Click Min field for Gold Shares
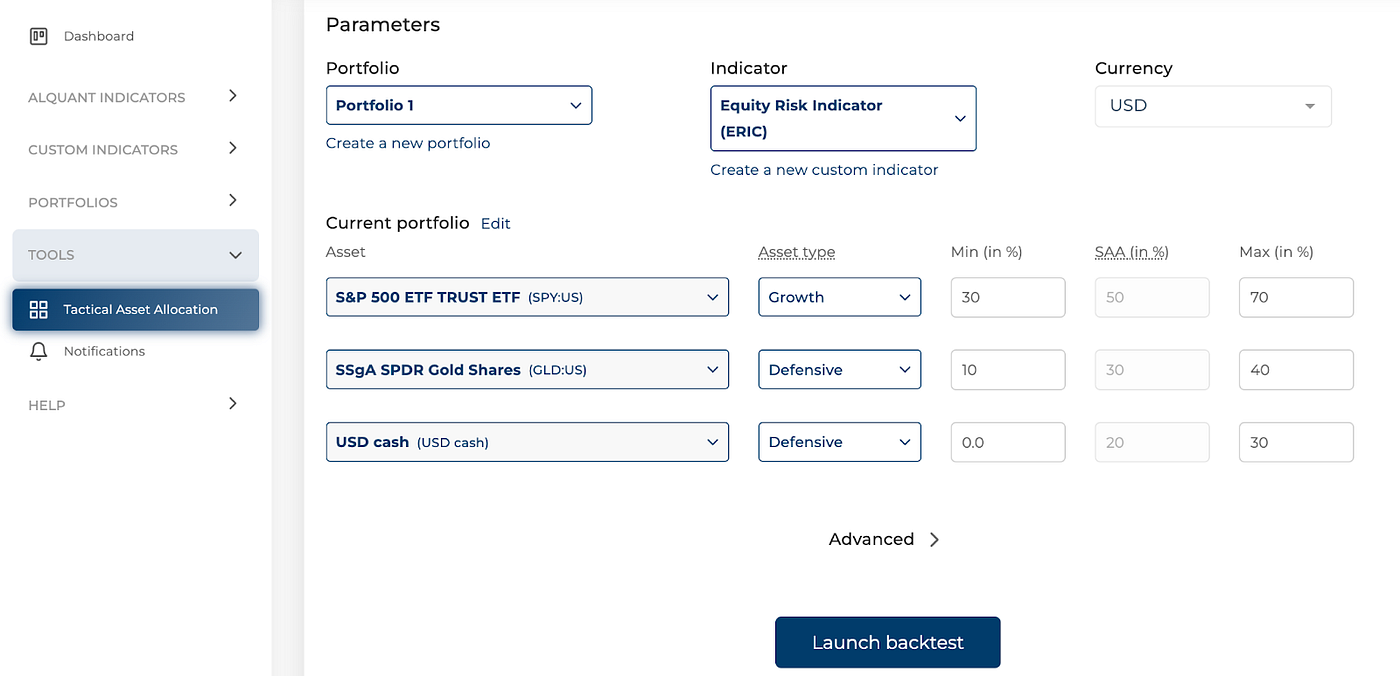The image size is (1400, 676). [1008, 370]
